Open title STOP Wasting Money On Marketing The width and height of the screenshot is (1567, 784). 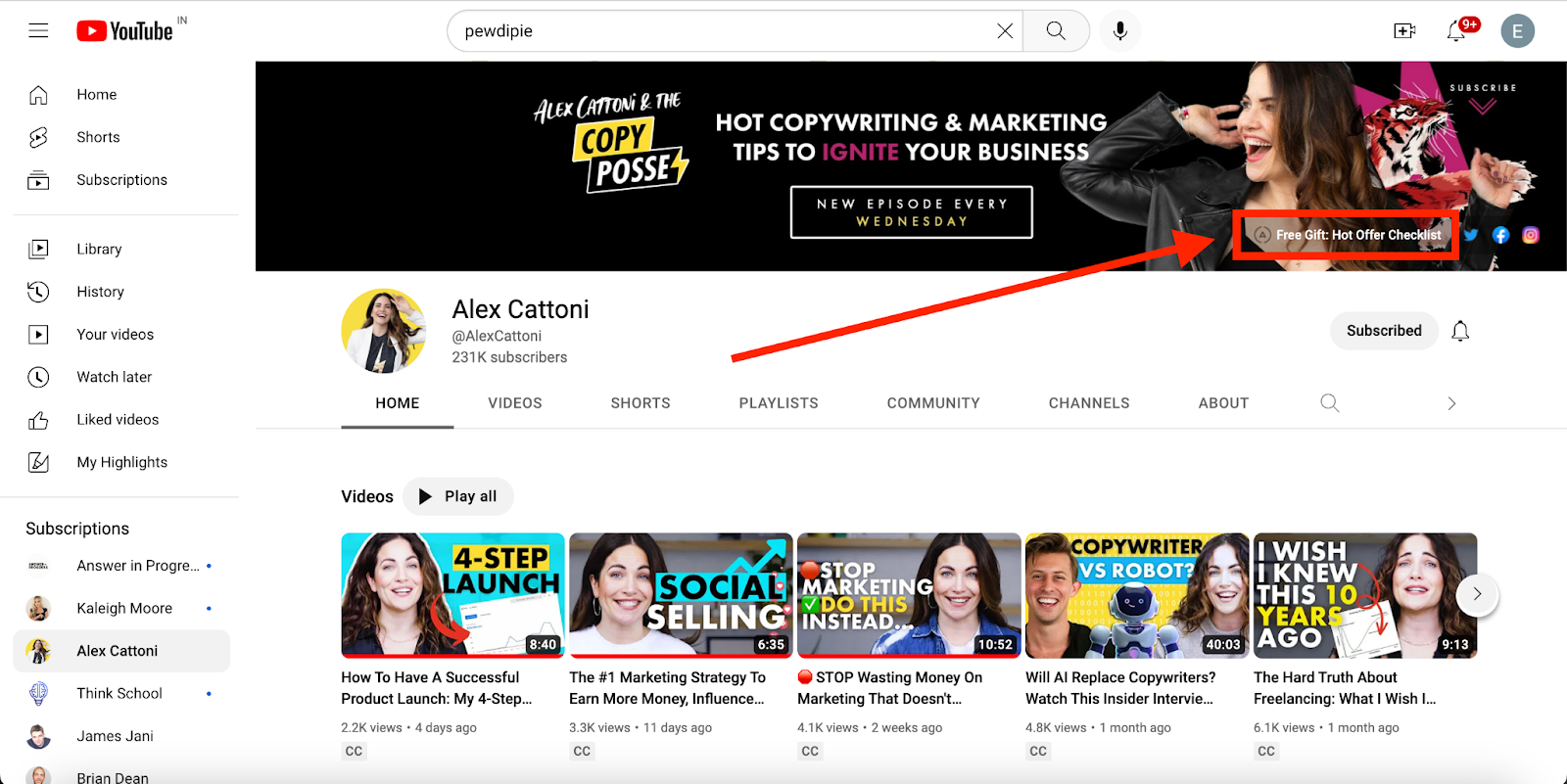coord(890,688)
